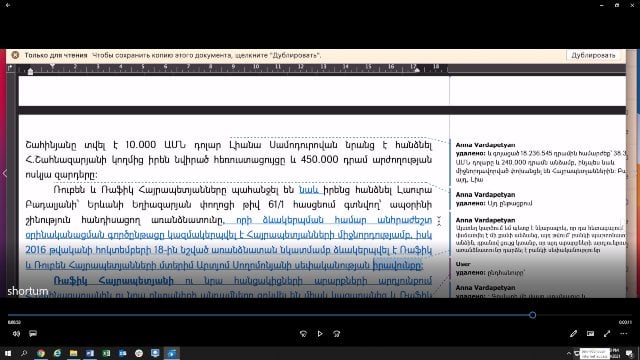Screen dimensions: 640x360
Task: Toggle fullscreen video mode
Action: click(607, 333)
